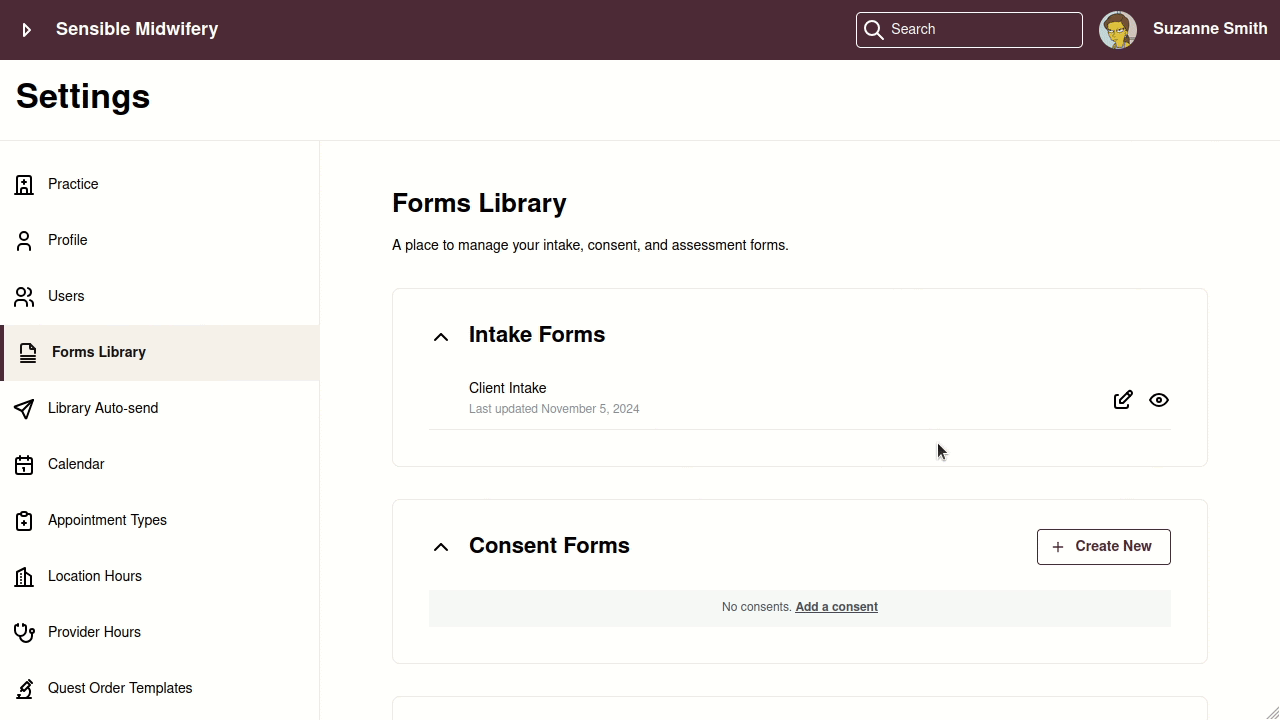Open Practice settings

pyautogui.click(x=160, y=185)
